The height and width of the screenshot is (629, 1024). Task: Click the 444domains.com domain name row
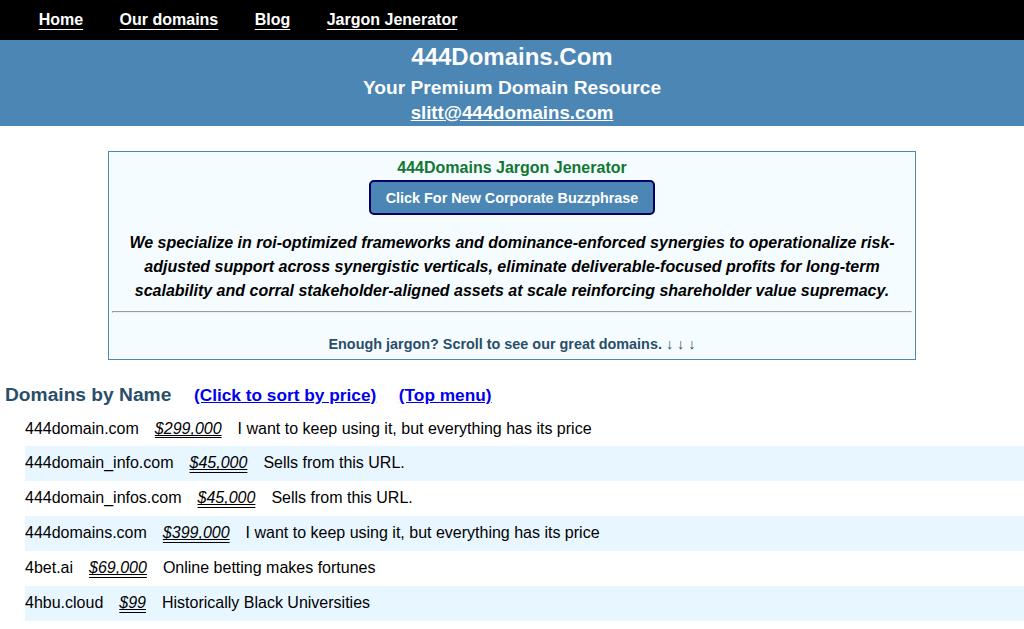point(86,533)
